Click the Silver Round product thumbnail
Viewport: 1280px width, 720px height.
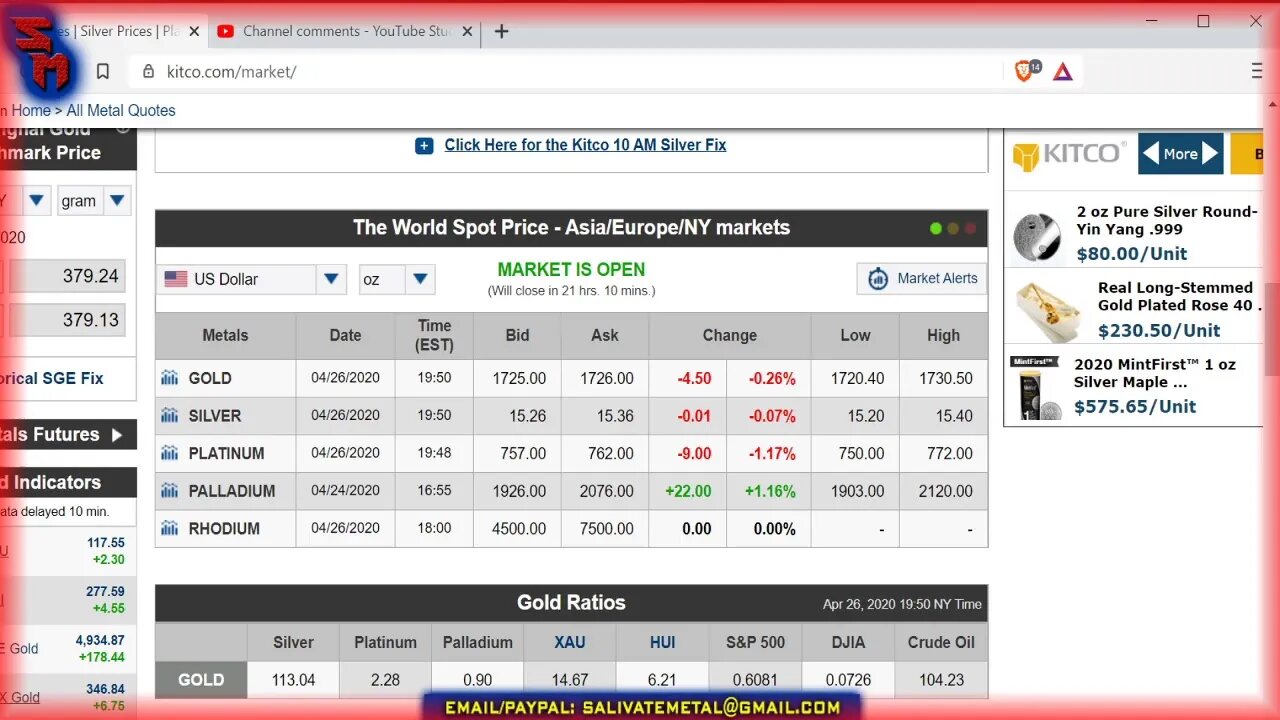point(1038,237)
